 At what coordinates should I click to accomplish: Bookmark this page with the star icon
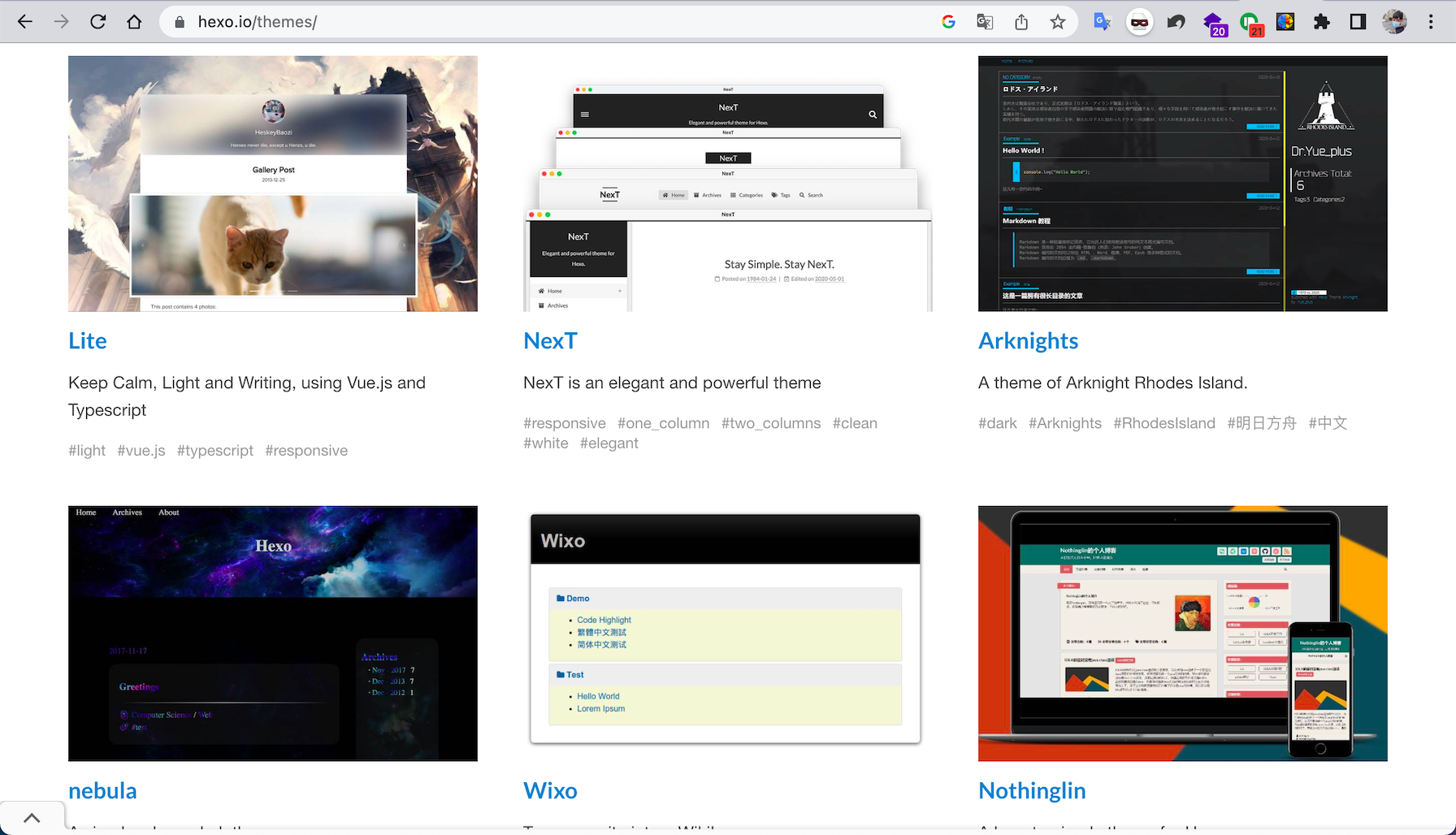tap(1057, 22)
